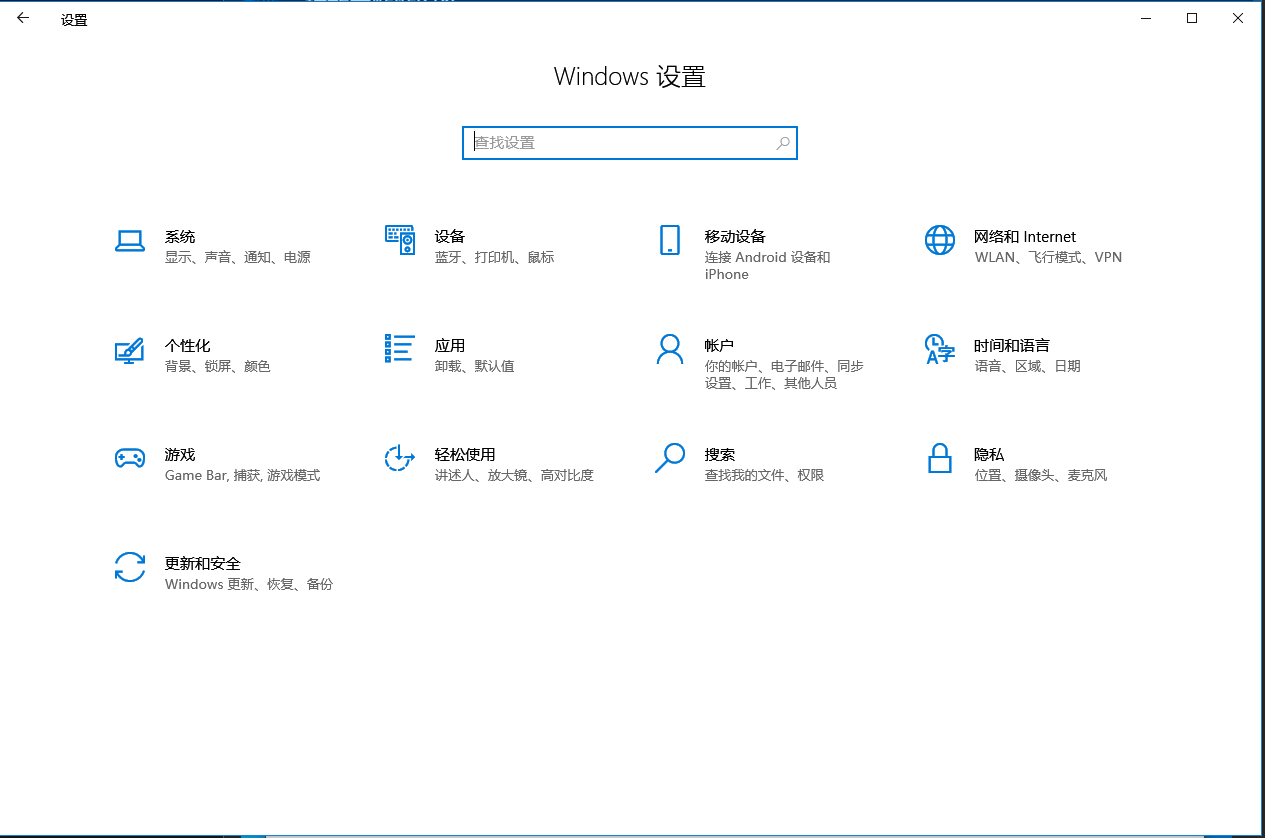Image resolution: width=1265 pixels, height=838 pixels.
Task: Open the 更新和安全 refresh arrows icon
Action: tap(130, 567)
